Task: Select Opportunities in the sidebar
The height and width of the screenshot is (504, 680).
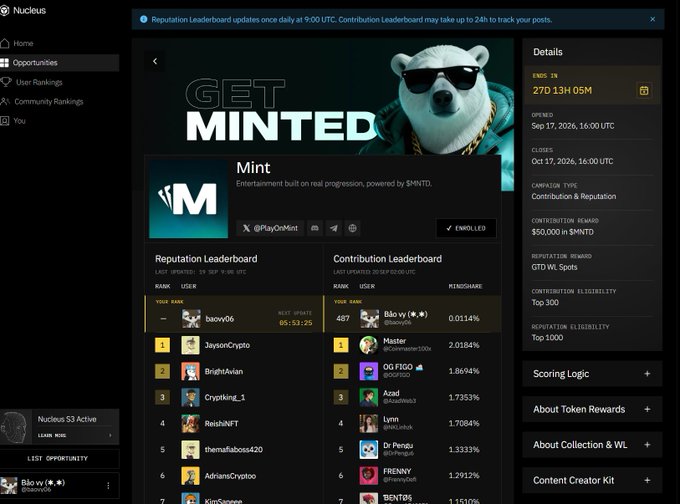Action: pyautogui.click(x=59, y=62)
